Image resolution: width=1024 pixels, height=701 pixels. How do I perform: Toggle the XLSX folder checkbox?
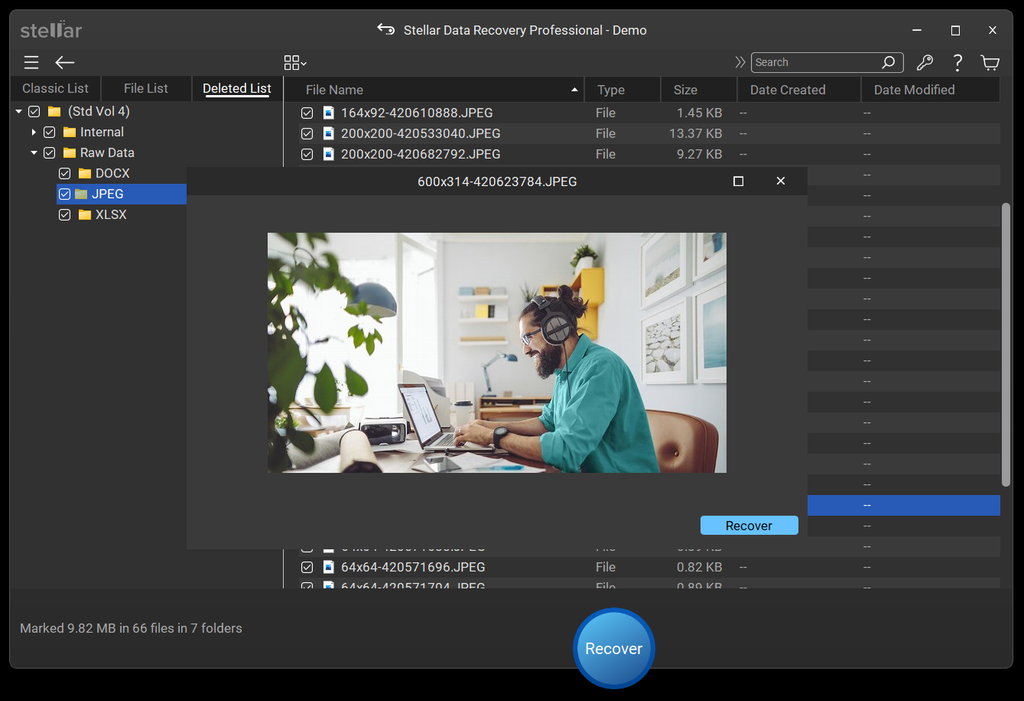point(65,215)
